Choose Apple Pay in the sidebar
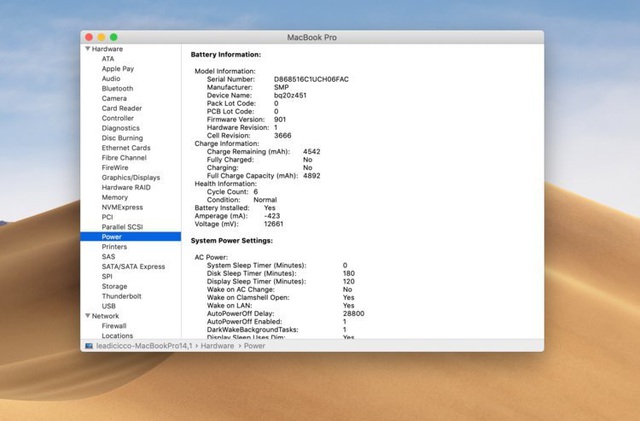Image resolution: width=640 pixels, height=421 pixels. pos(118,68)
